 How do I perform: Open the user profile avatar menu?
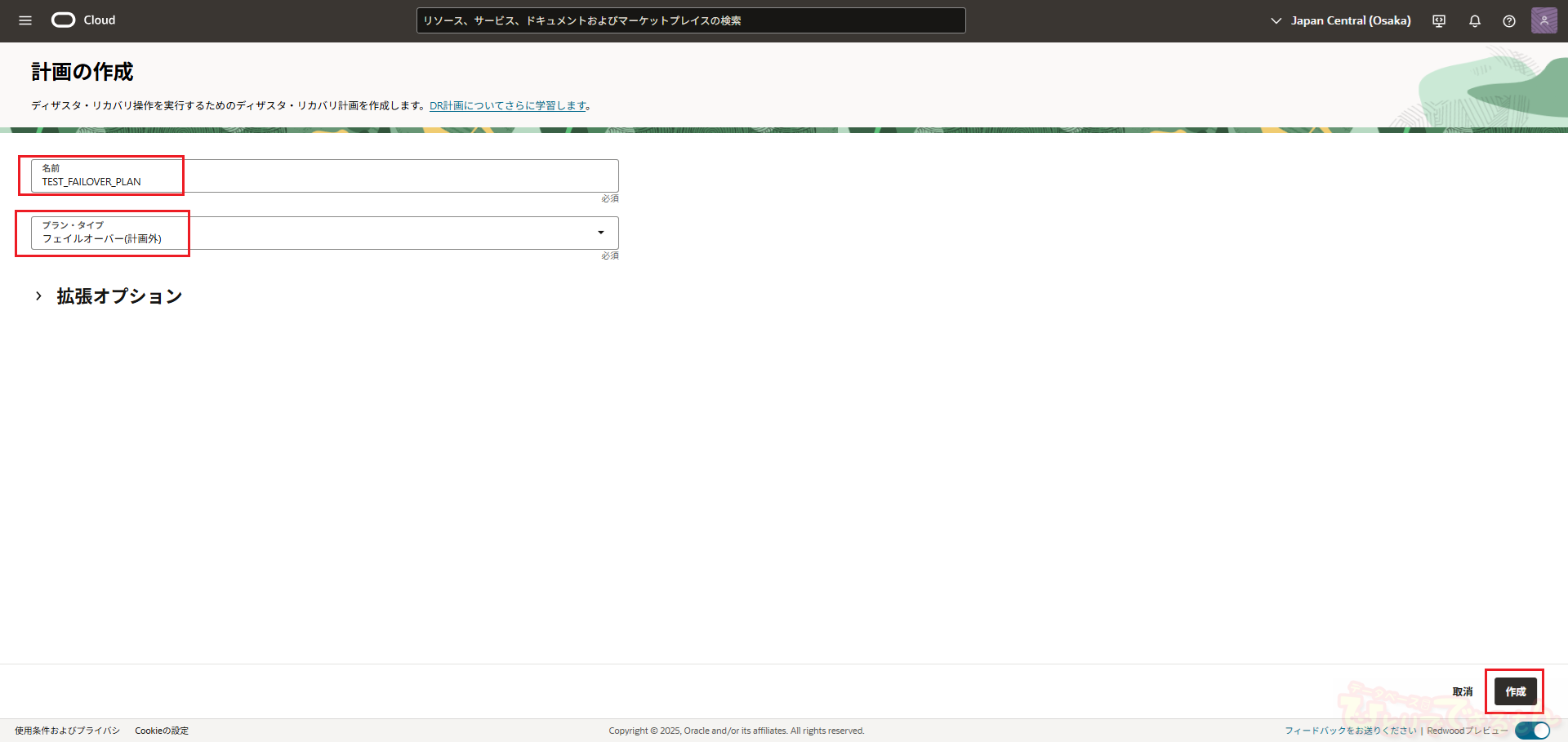[1543, 20]
